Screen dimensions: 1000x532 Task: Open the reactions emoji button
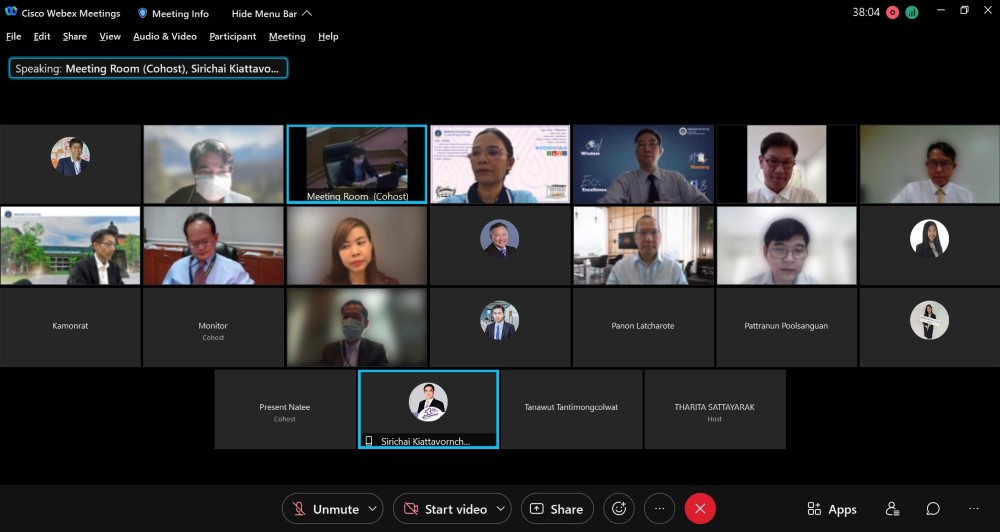(x=619, y=509)
